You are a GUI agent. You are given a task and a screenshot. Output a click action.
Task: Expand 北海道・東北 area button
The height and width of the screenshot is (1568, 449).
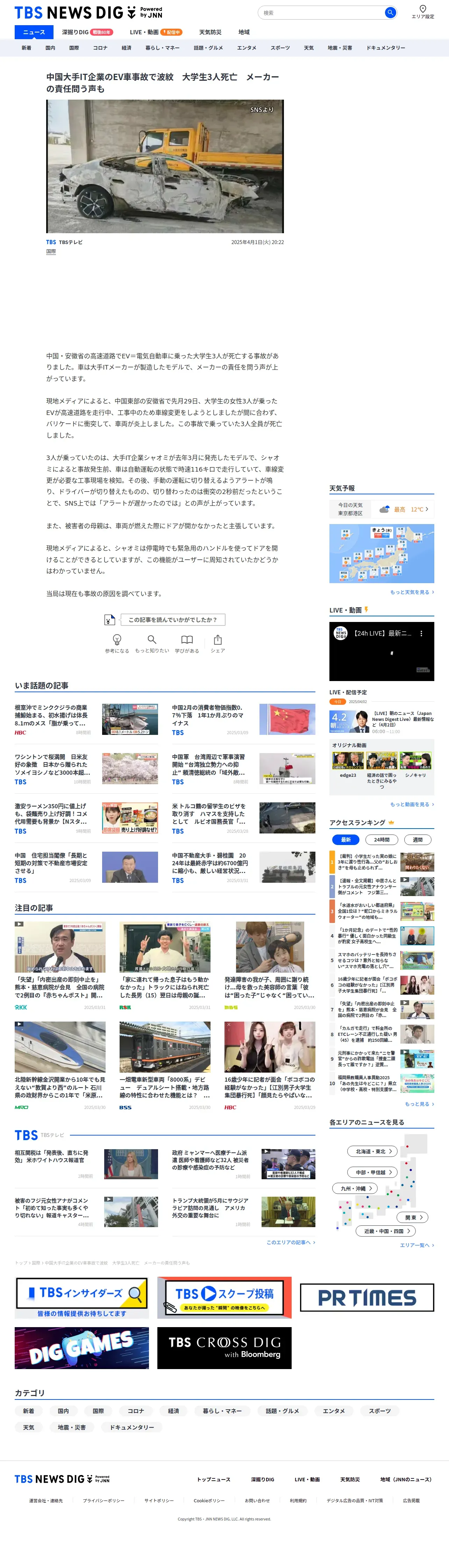(x=373, y=1151)
